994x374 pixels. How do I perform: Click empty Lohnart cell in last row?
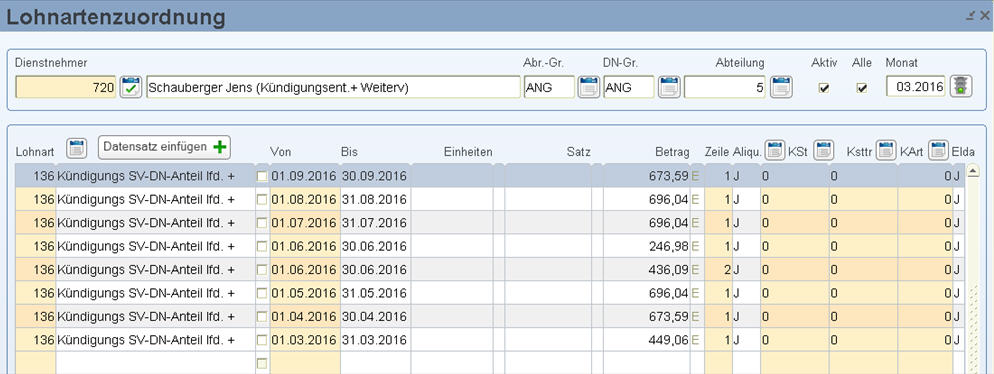point(36,363)
